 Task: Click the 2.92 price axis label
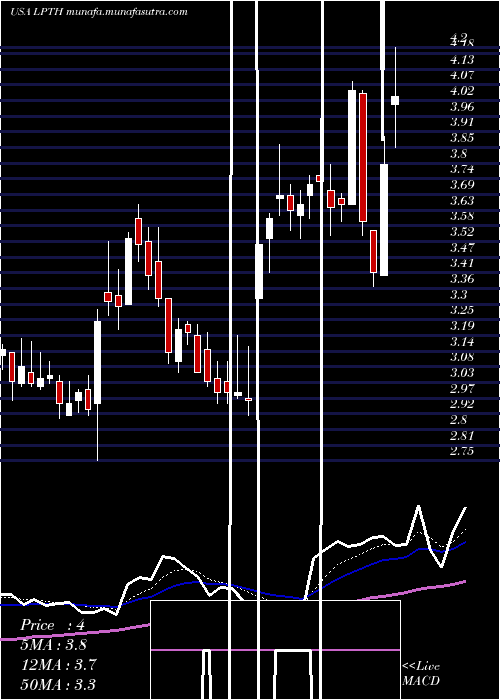[x=462, y=404]
